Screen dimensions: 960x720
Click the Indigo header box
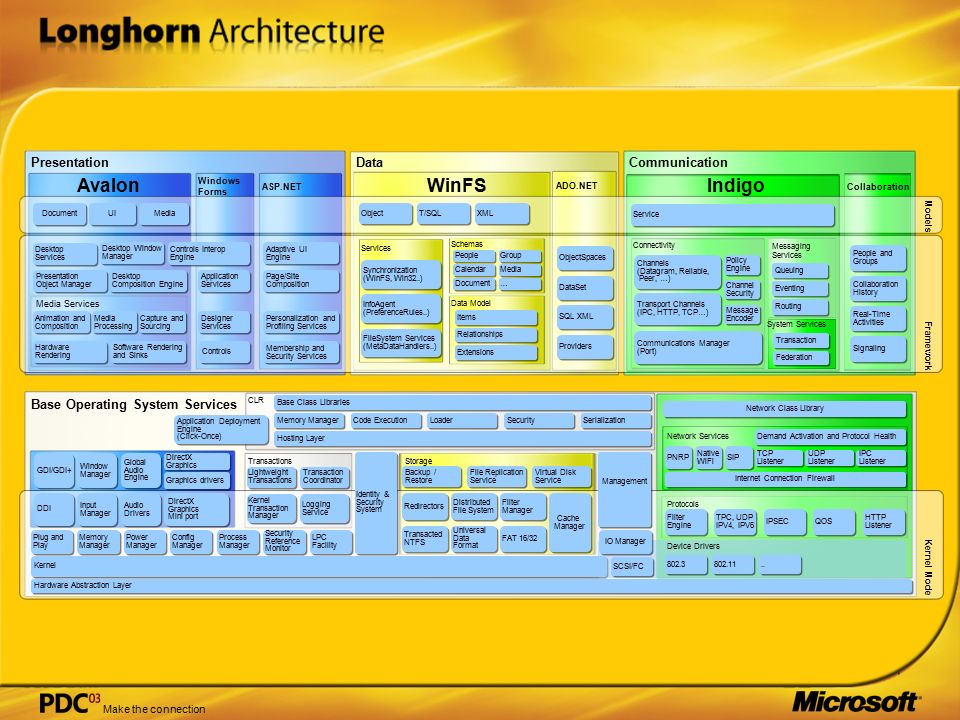732,185
